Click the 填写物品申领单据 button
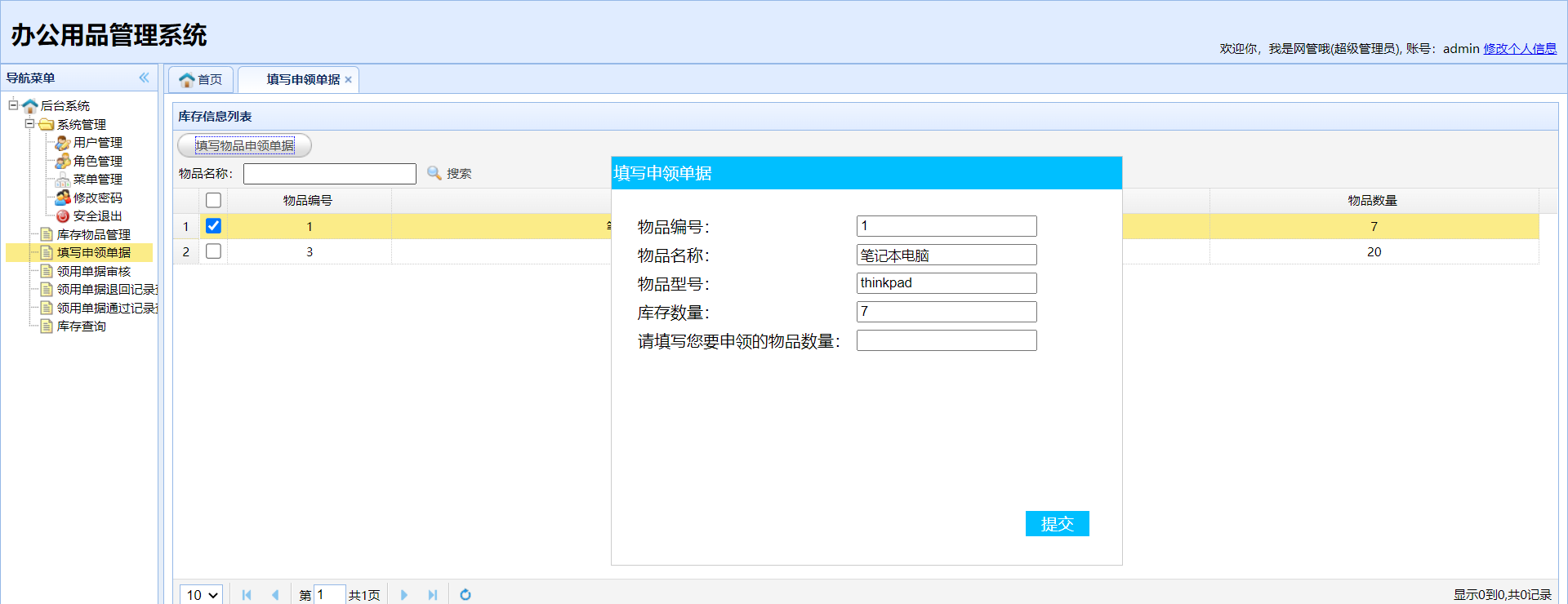 [x=244, y=145]
